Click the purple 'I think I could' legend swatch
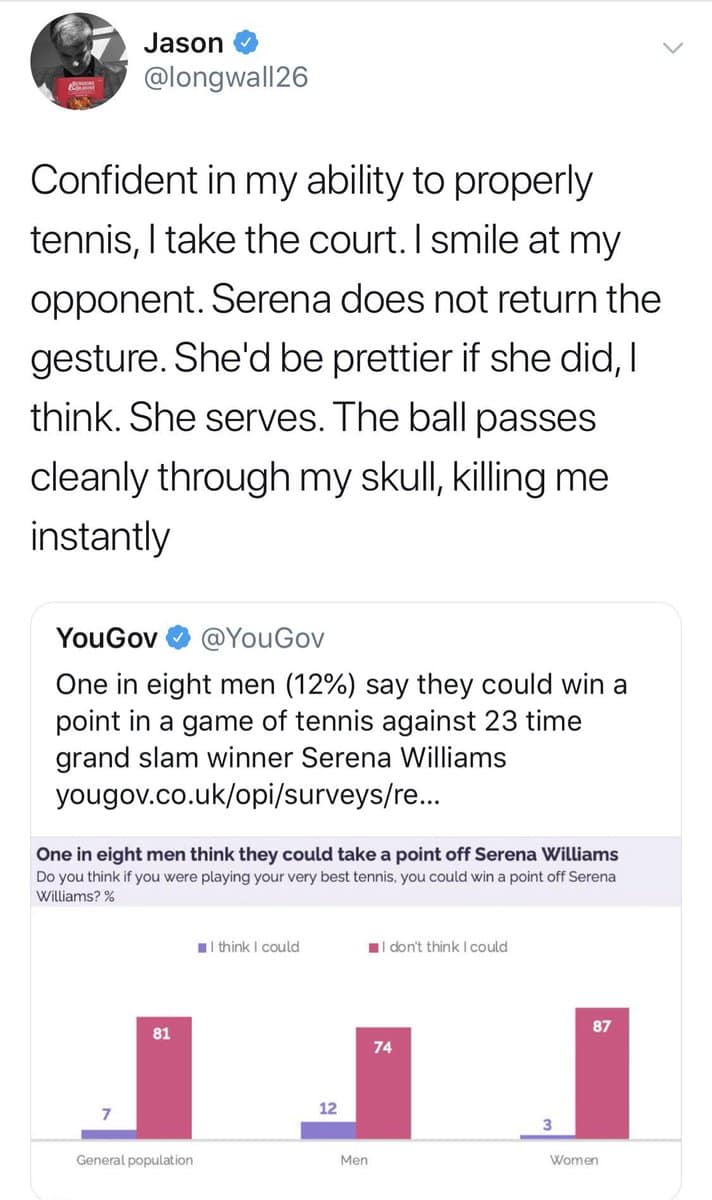 point(202,947)
